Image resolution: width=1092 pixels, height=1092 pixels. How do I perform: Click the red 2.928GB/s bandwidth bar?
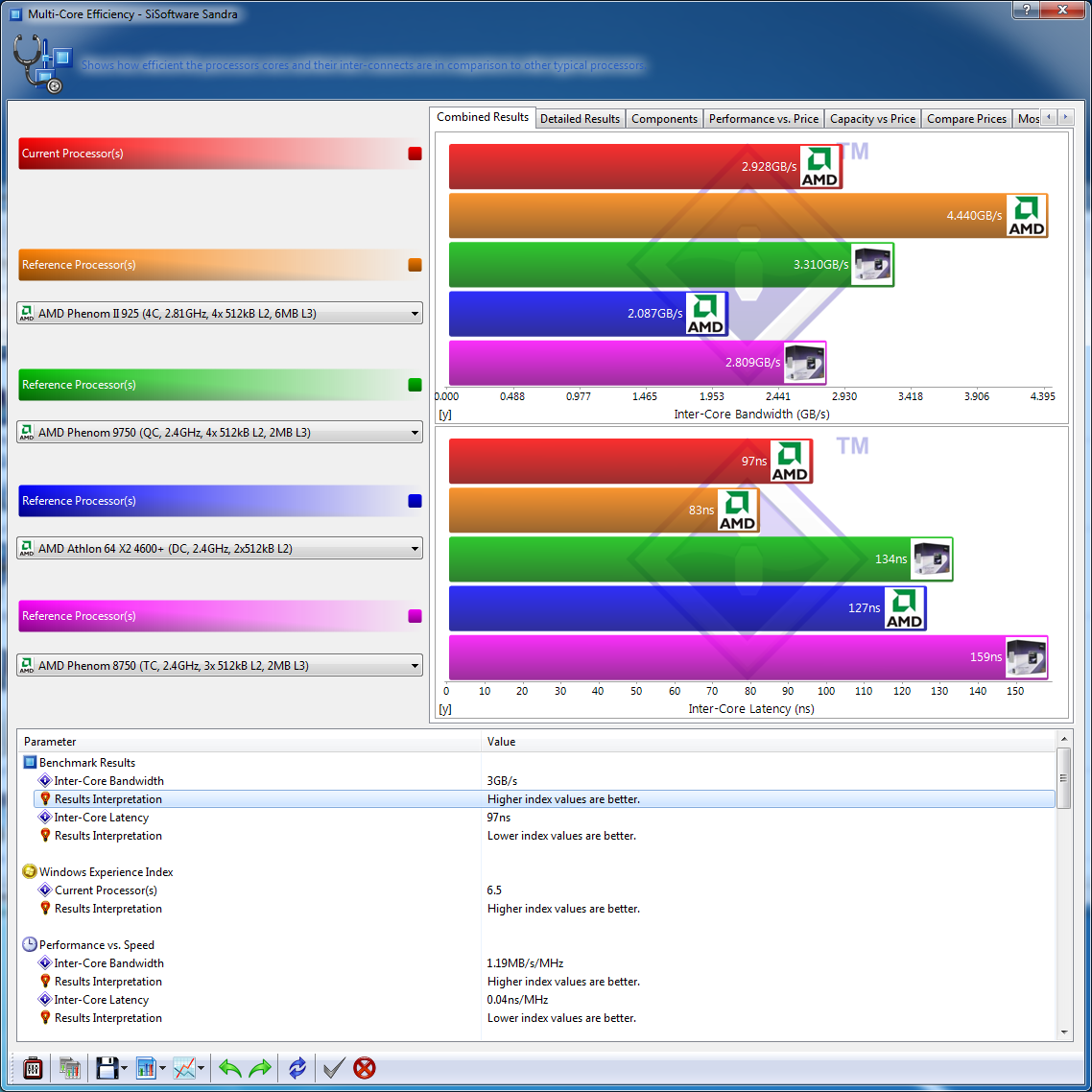click(x=646, y=166)
